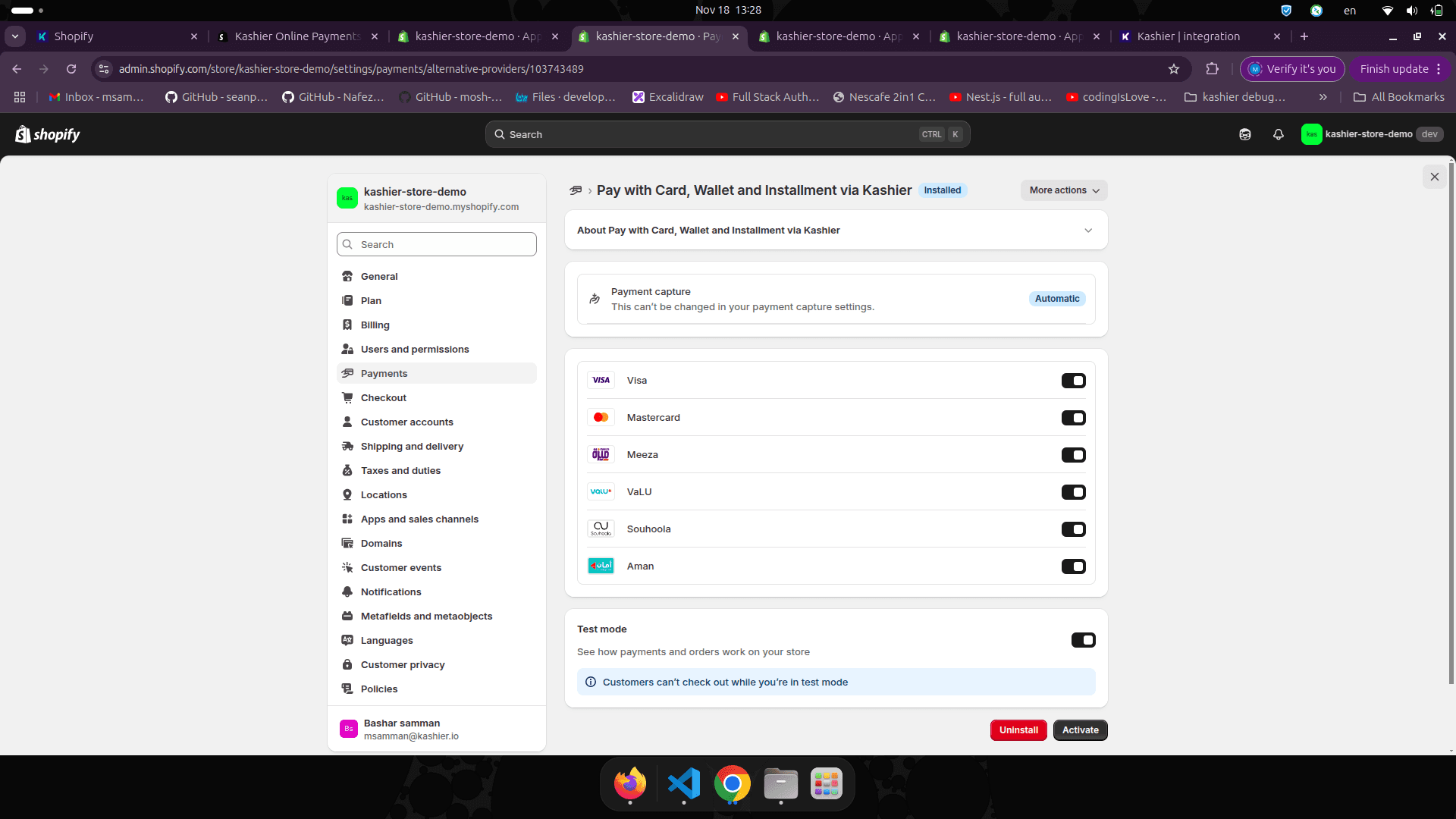Toggle the Aman payment method switch
The image size is (1456, 819).
pos(1074,566)
